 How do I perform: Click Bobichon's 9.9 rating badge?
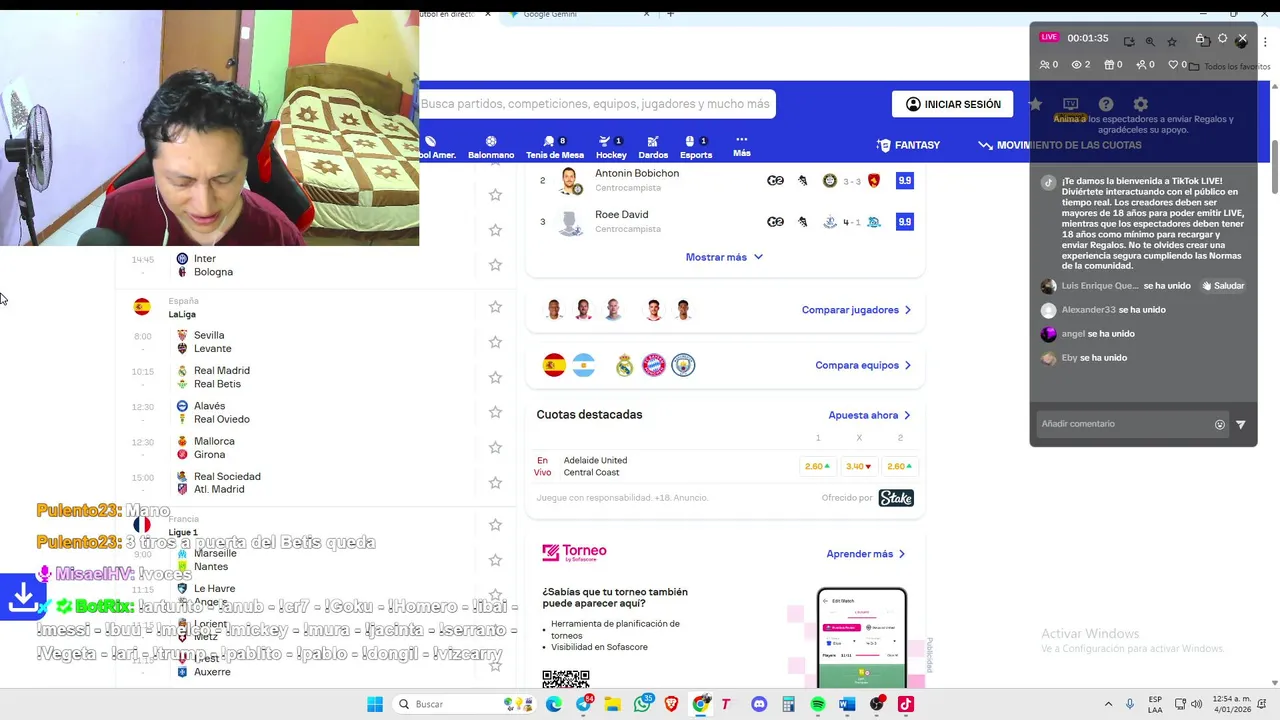coord(904,180)
